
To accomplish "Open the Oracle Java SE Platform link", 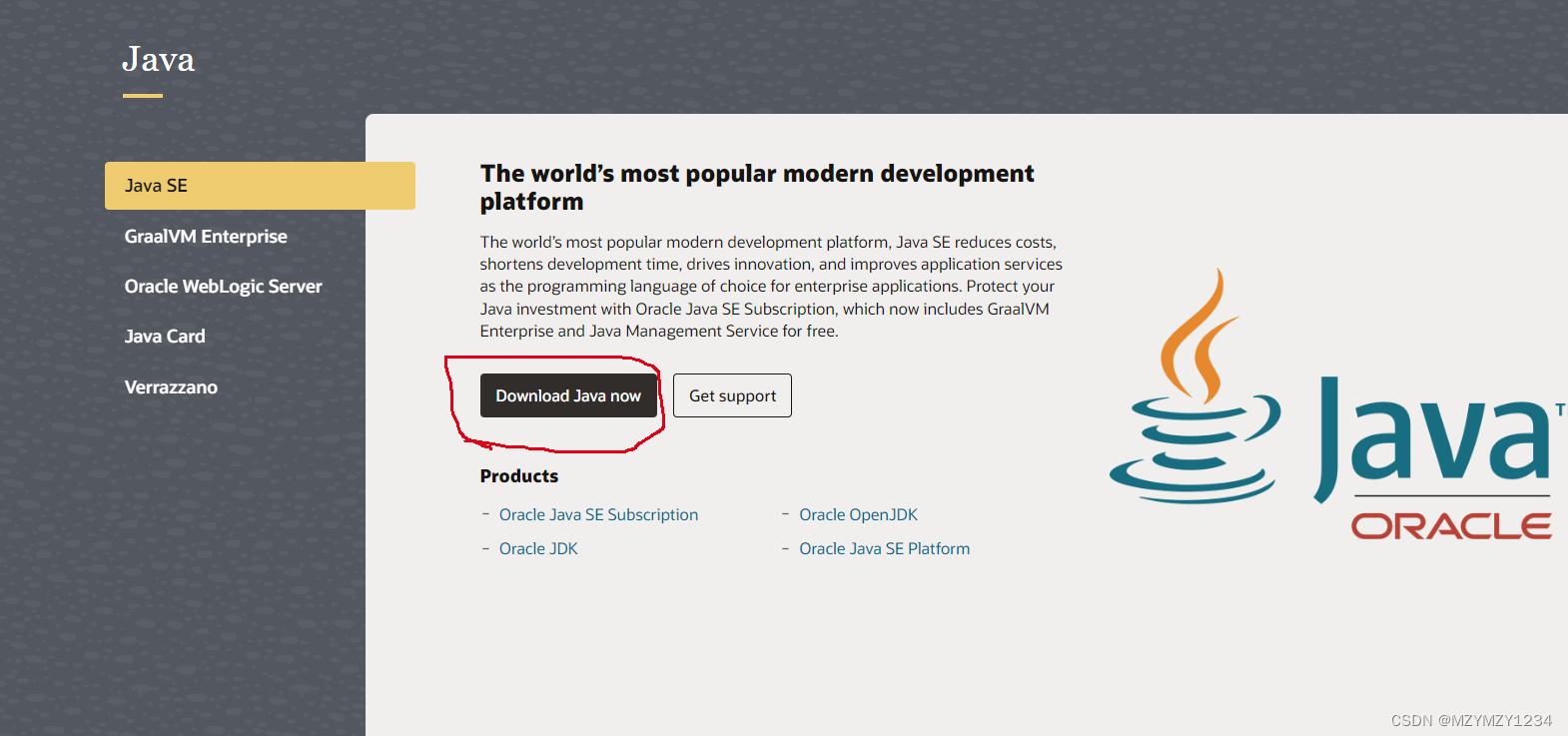I will [x=884, y=548].
